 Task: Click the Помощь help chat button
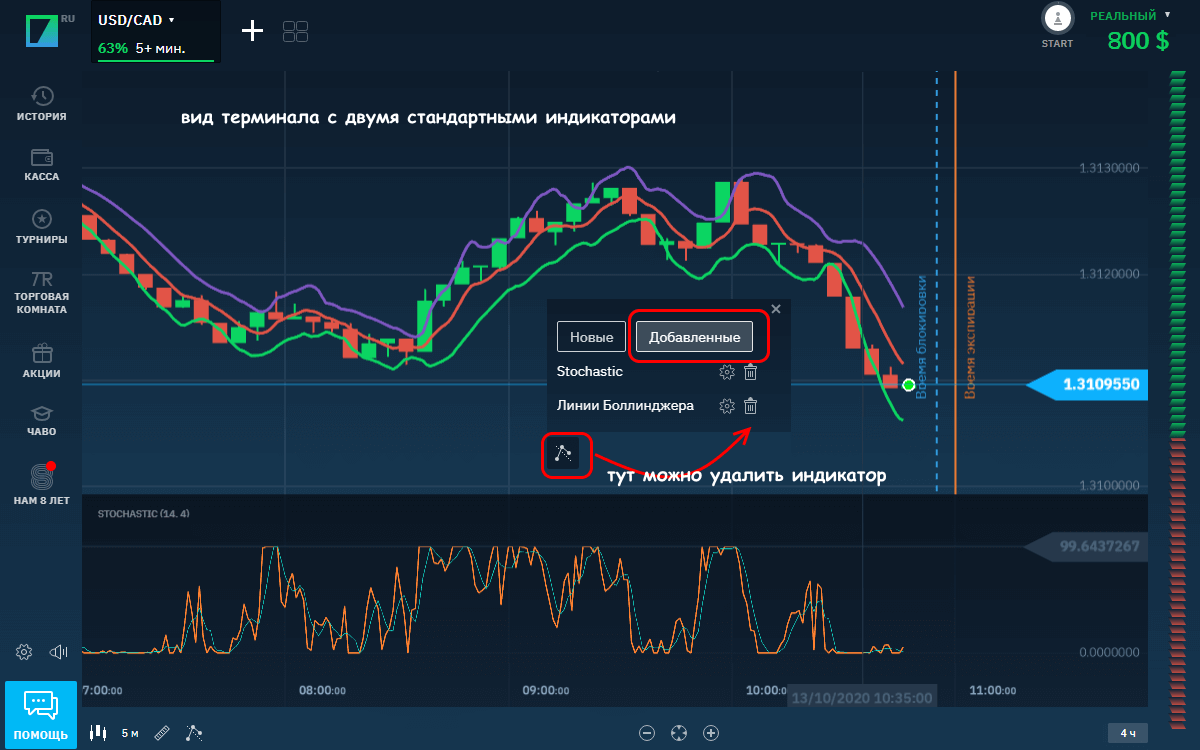click(41, 714)
